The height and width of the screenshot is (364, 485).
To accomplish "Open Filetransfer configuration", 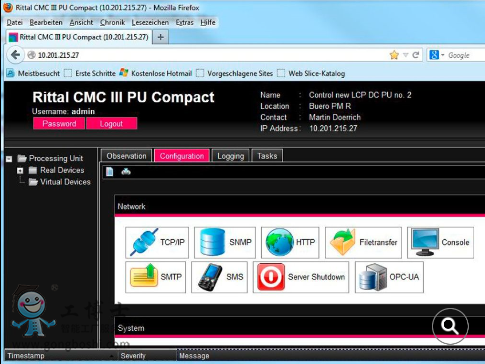I will 363,243.
